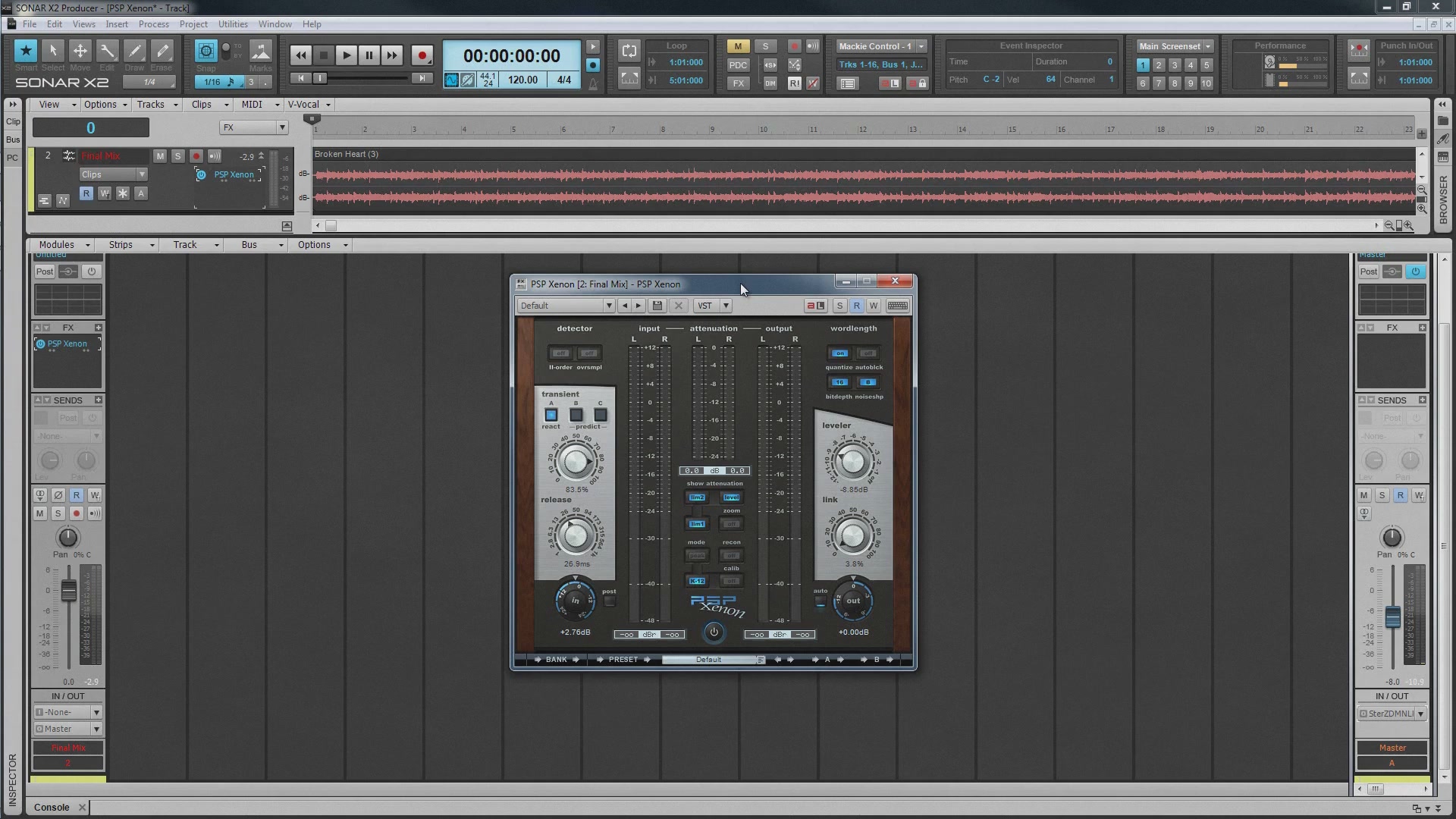Toggle the Xenon detector ll-order switch
1456x819 pixels.
(x=560, y=353)
